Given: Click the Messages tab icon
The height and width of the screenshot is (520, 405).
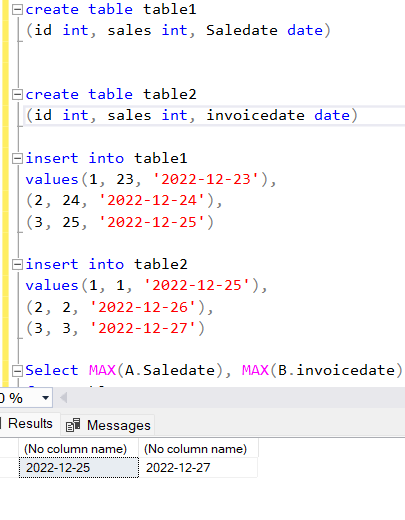Looking at the screenshot, I should [x=73, y=425].
